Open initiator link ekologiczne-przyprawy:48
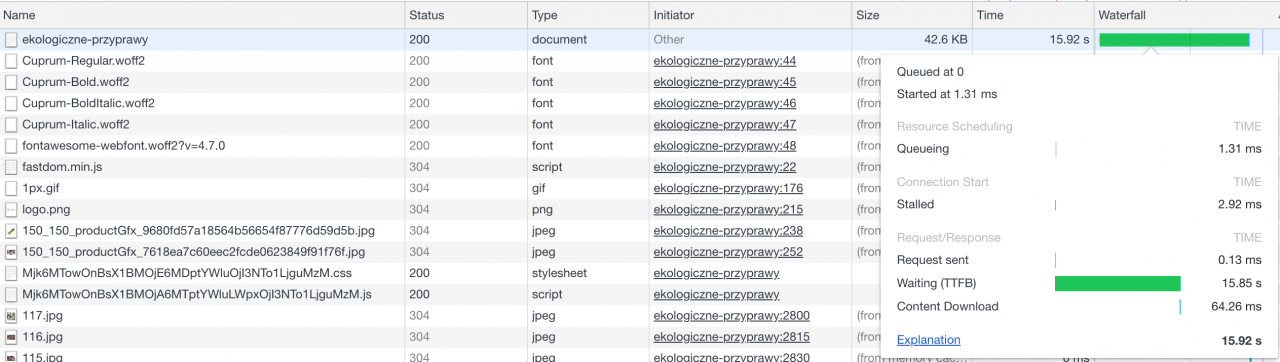 pyautogui.click(x=725, y=145)
